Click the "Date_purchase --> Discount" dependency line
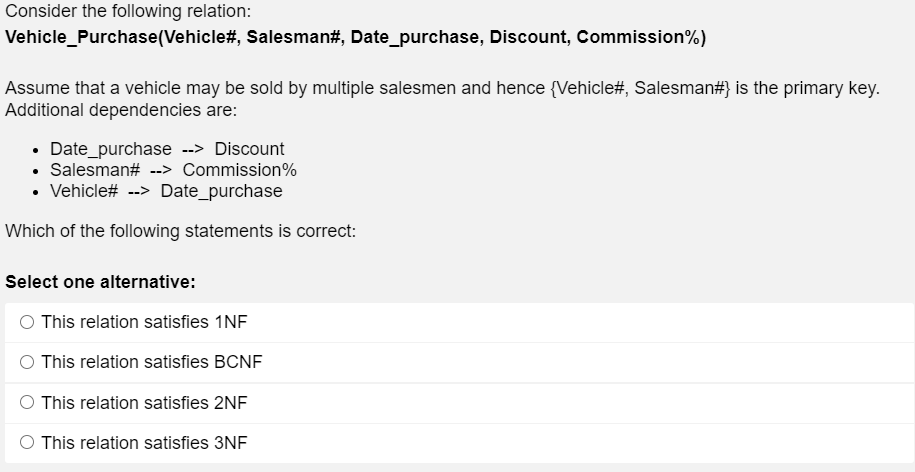Screen dimensions: 915x472 167,149
